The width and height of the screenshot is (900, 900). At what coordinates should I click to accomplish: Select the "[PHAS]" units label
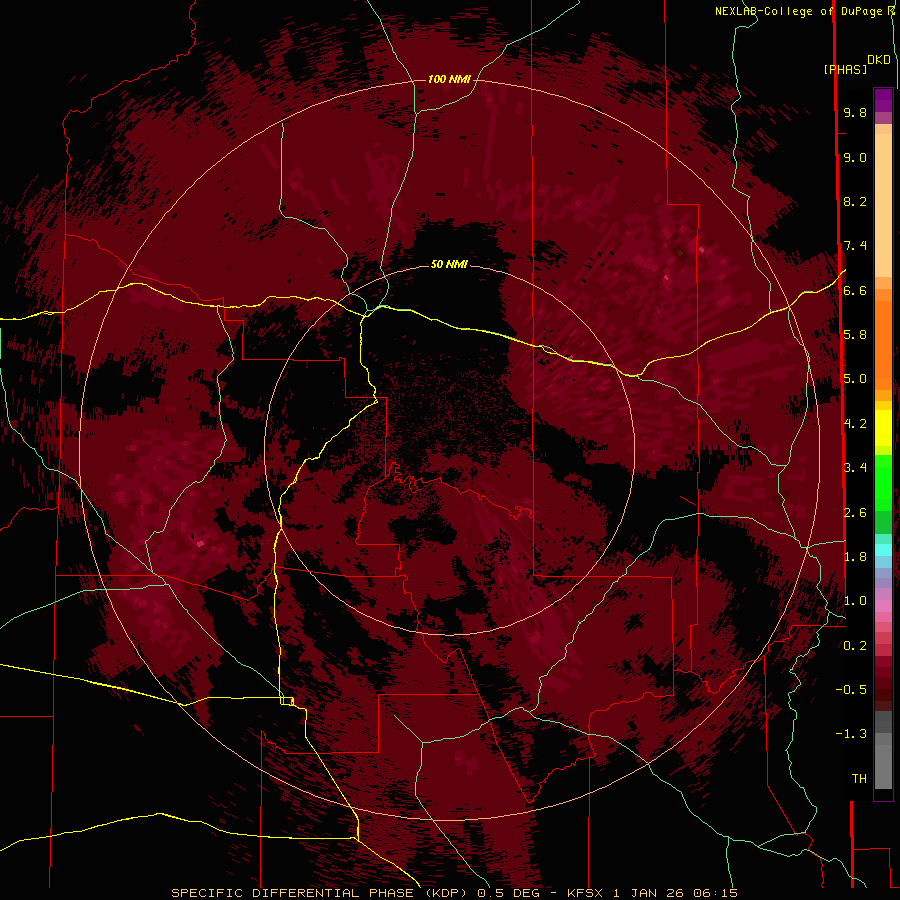click(x=845, y=70)
